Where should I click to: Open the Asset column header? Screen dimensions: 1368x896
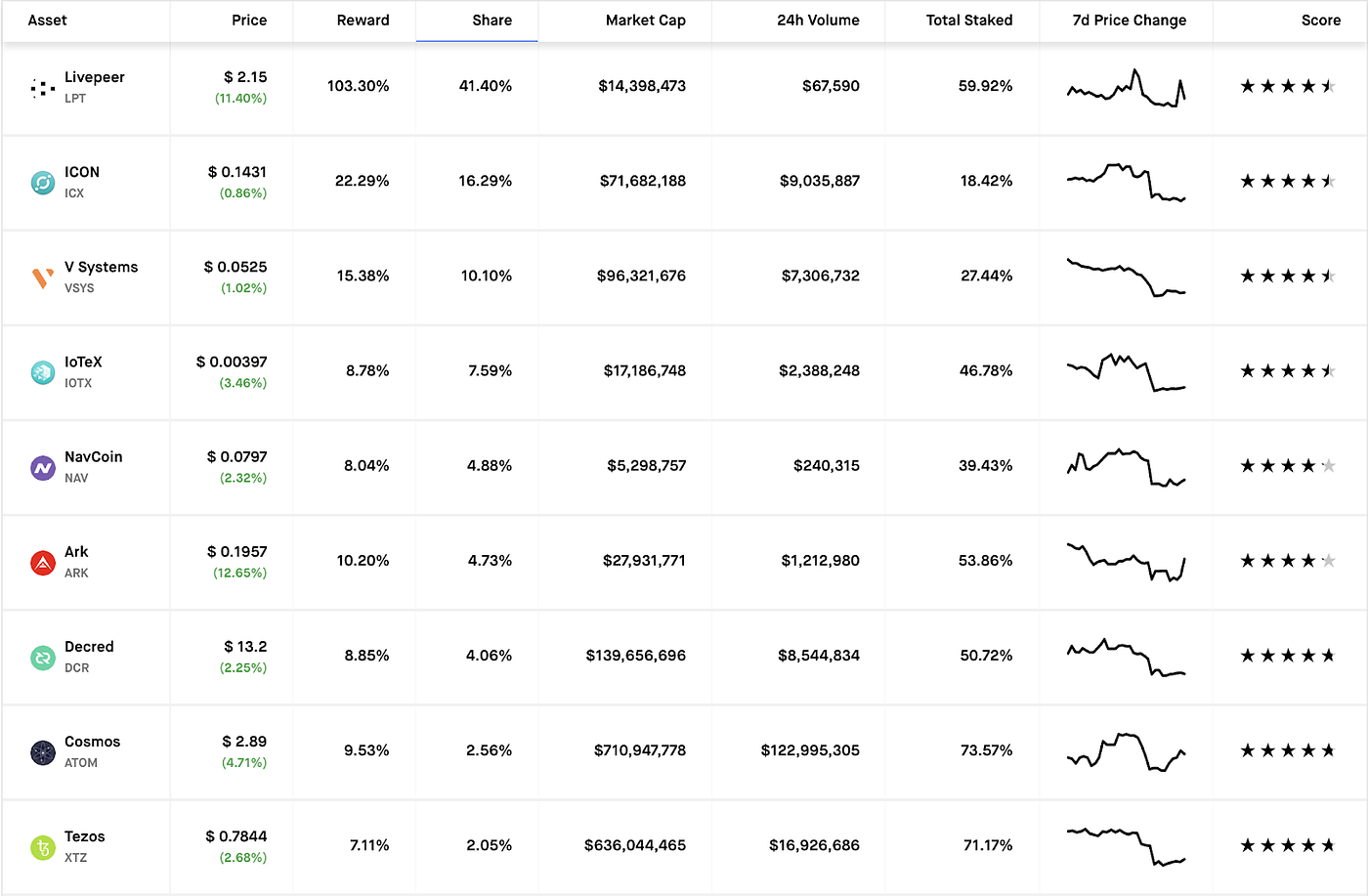pos(47,20)
